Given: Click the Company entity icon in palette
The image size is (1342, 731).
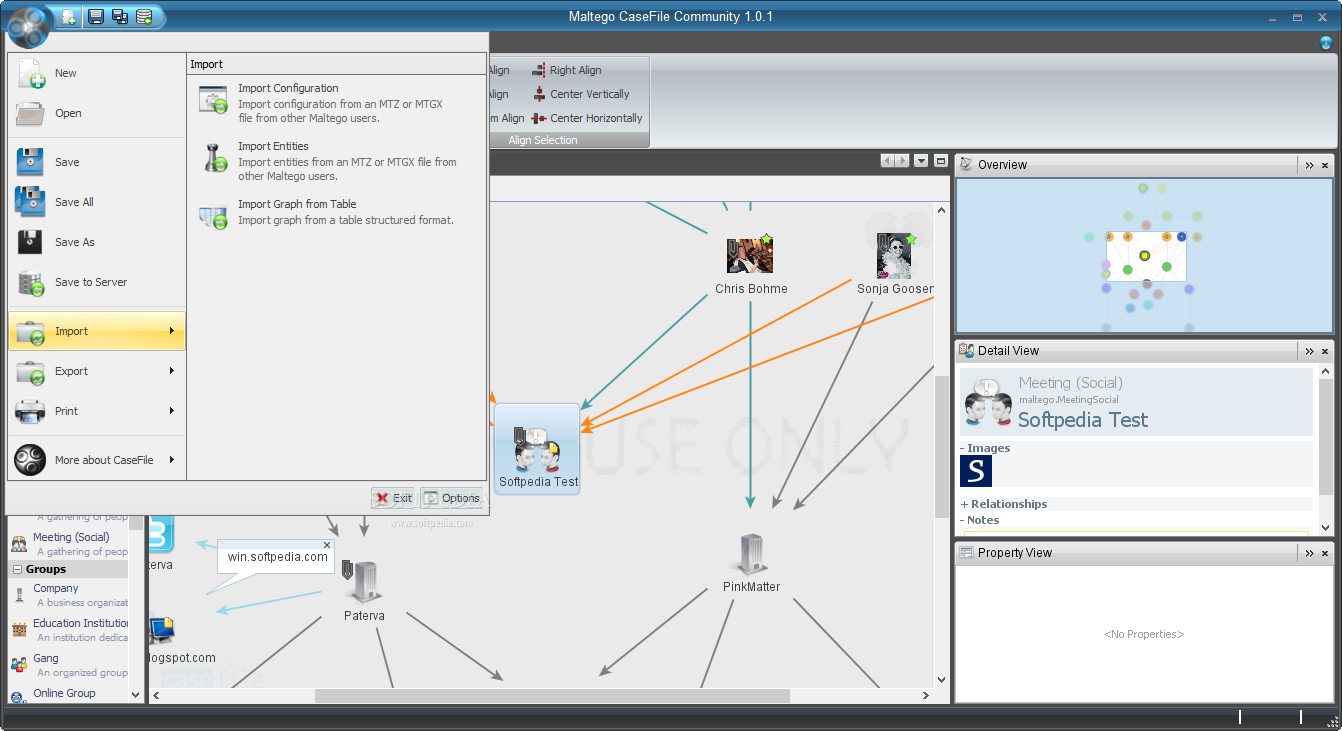Looking at the screenshot, I should pyautogui.click(x=19, y=595).
